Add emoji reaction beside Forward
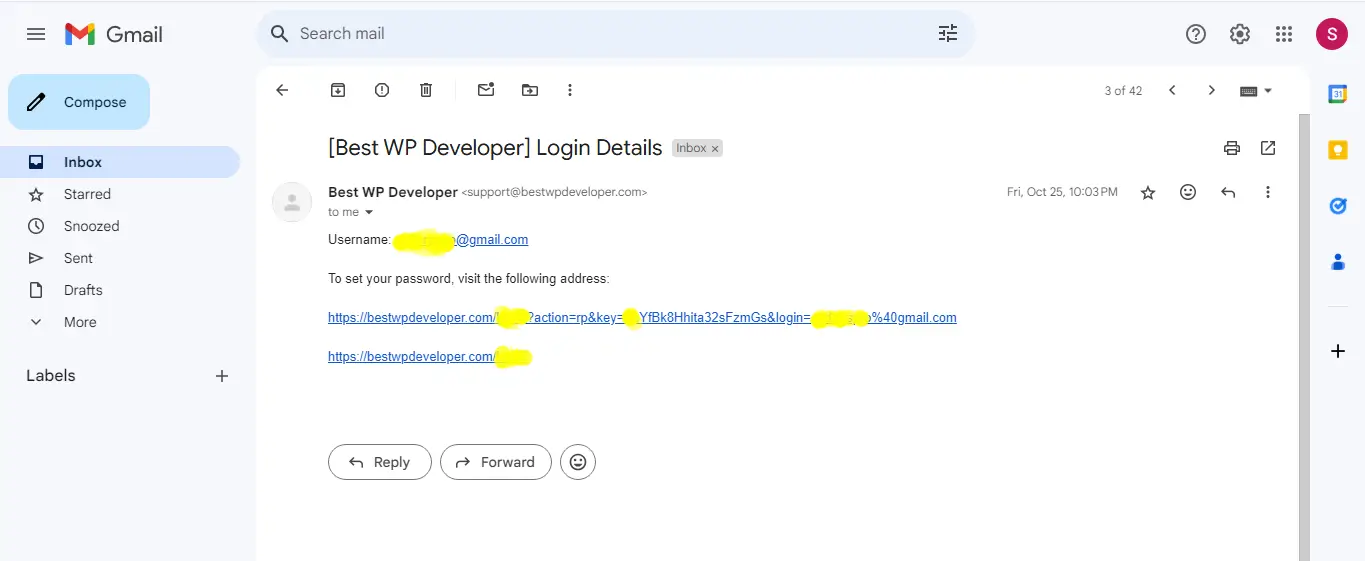 pyautogui.click(x=578, y=462)
